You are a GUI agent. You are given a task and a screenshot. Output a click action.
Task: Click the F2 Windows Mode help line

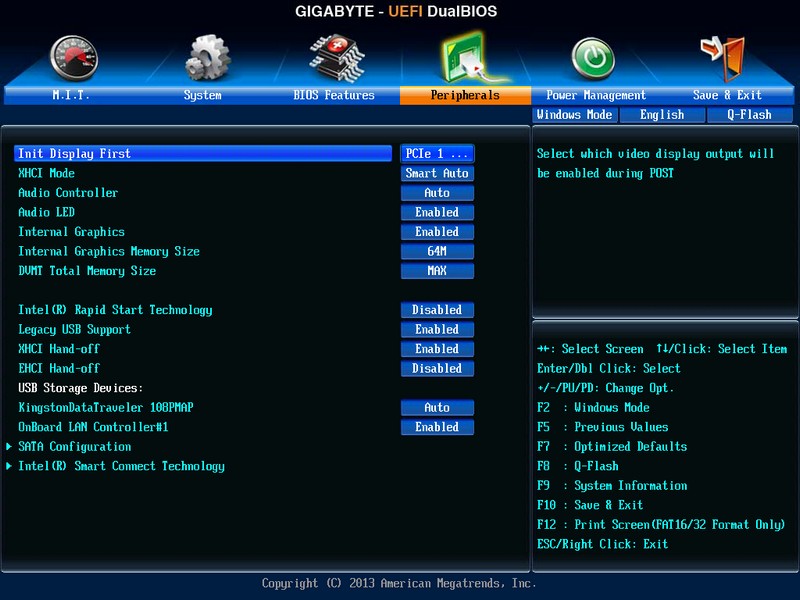click(x=593, y=408)
